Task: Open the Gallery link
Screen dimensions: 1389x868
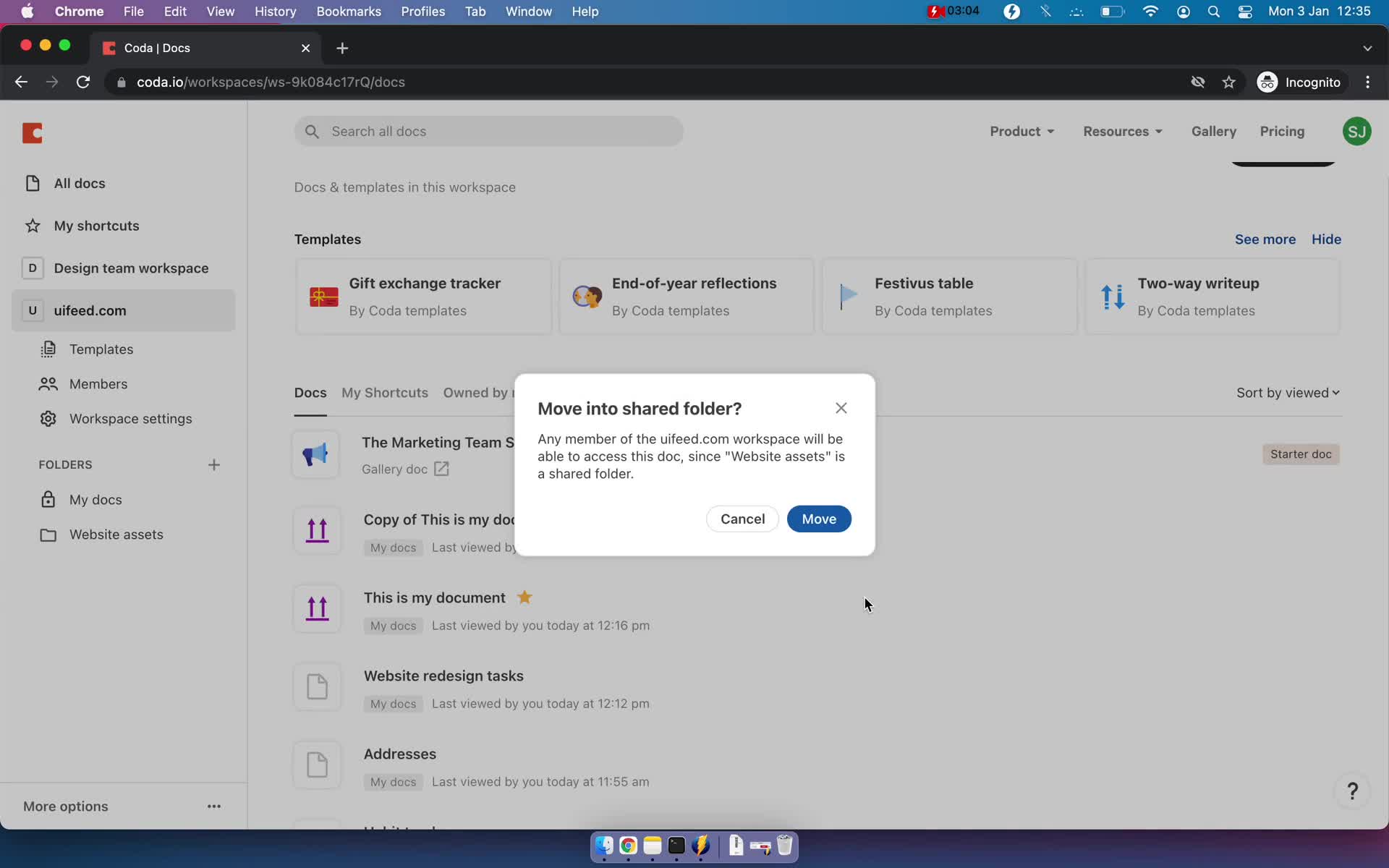Action: 1214,132
